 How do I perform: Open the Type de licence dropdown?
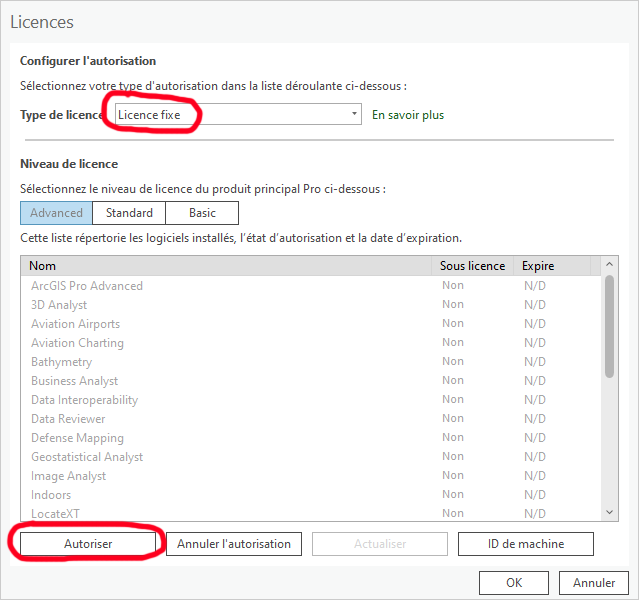pyautogui.click(x=237, y=115)
